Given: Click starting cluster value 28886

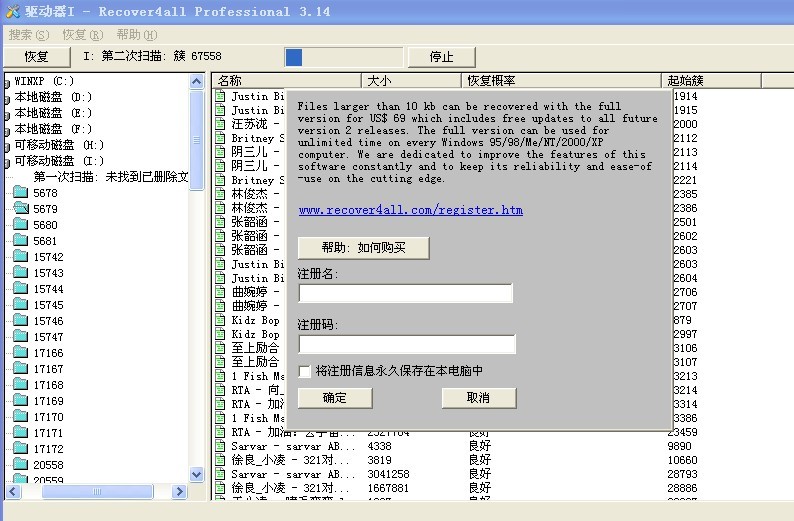Looking at the screenshot, I should point(682,488).
